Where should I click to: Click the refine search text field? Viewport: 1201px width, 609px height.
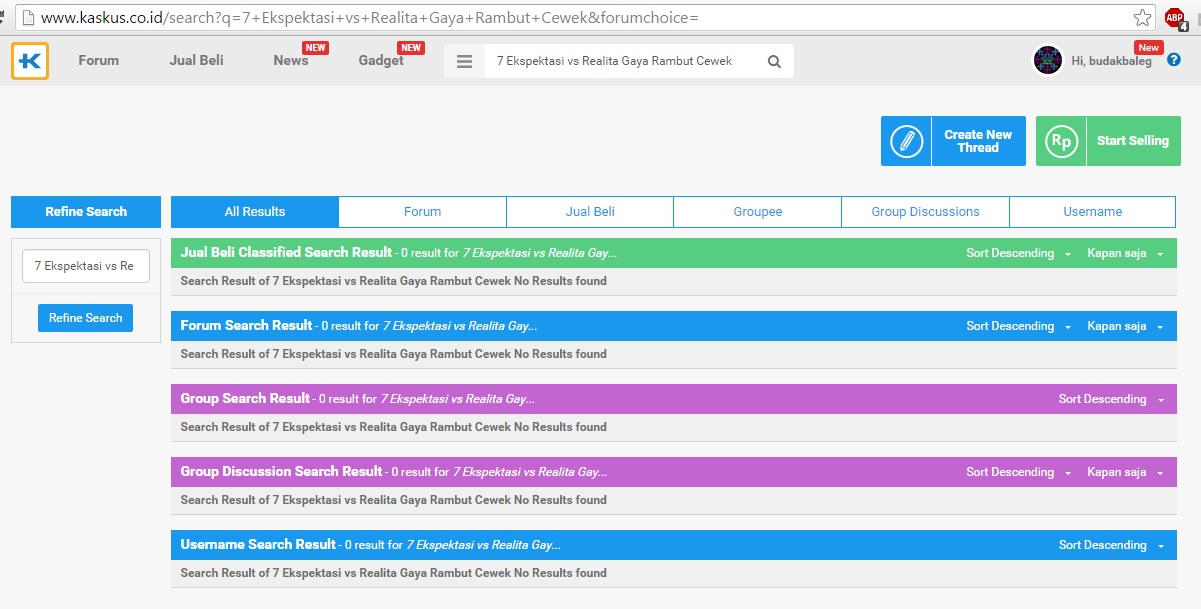point(85,266)
